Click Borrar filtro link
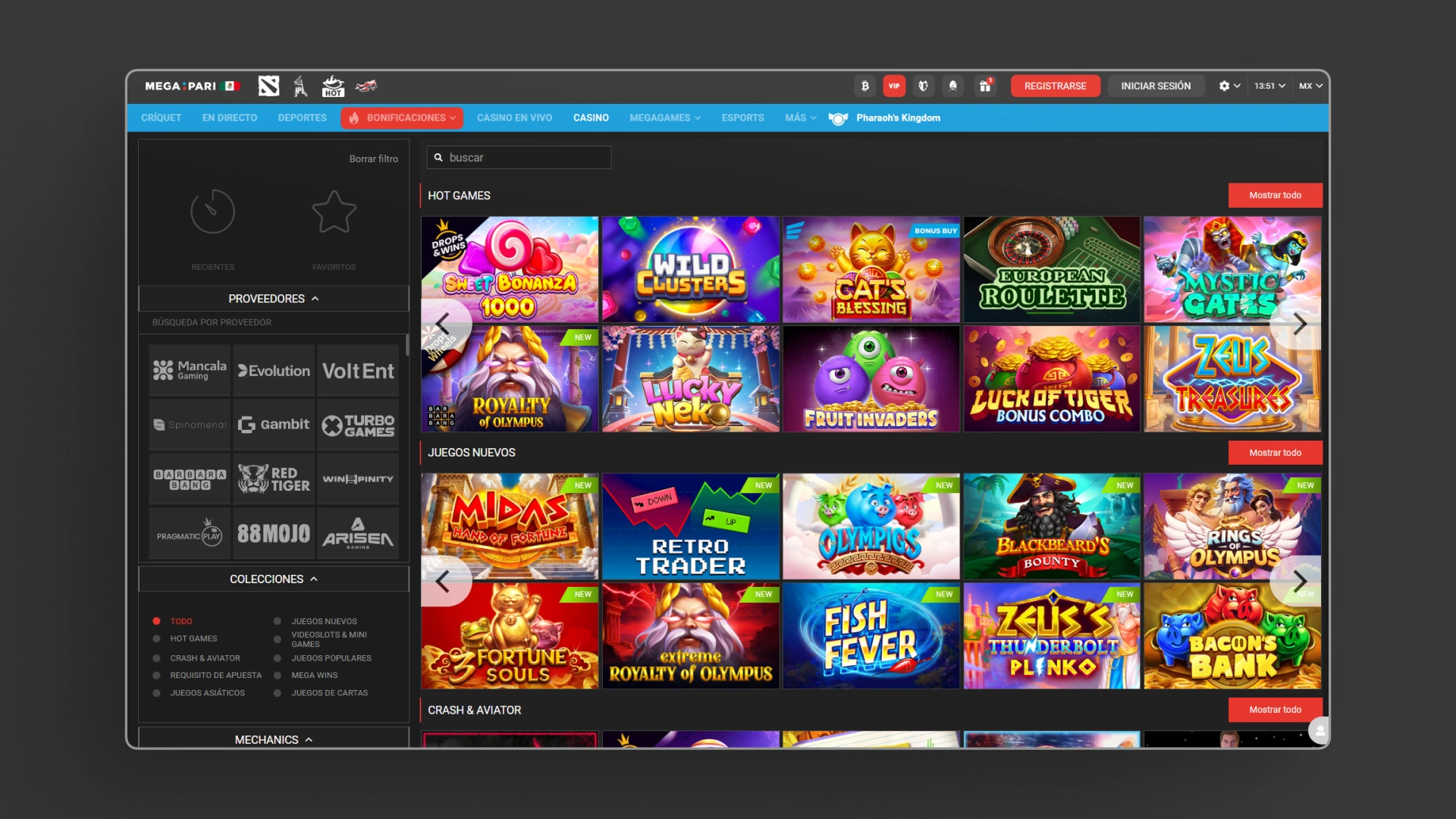This screenshot has height=819, width=1456. click(373, 158)
